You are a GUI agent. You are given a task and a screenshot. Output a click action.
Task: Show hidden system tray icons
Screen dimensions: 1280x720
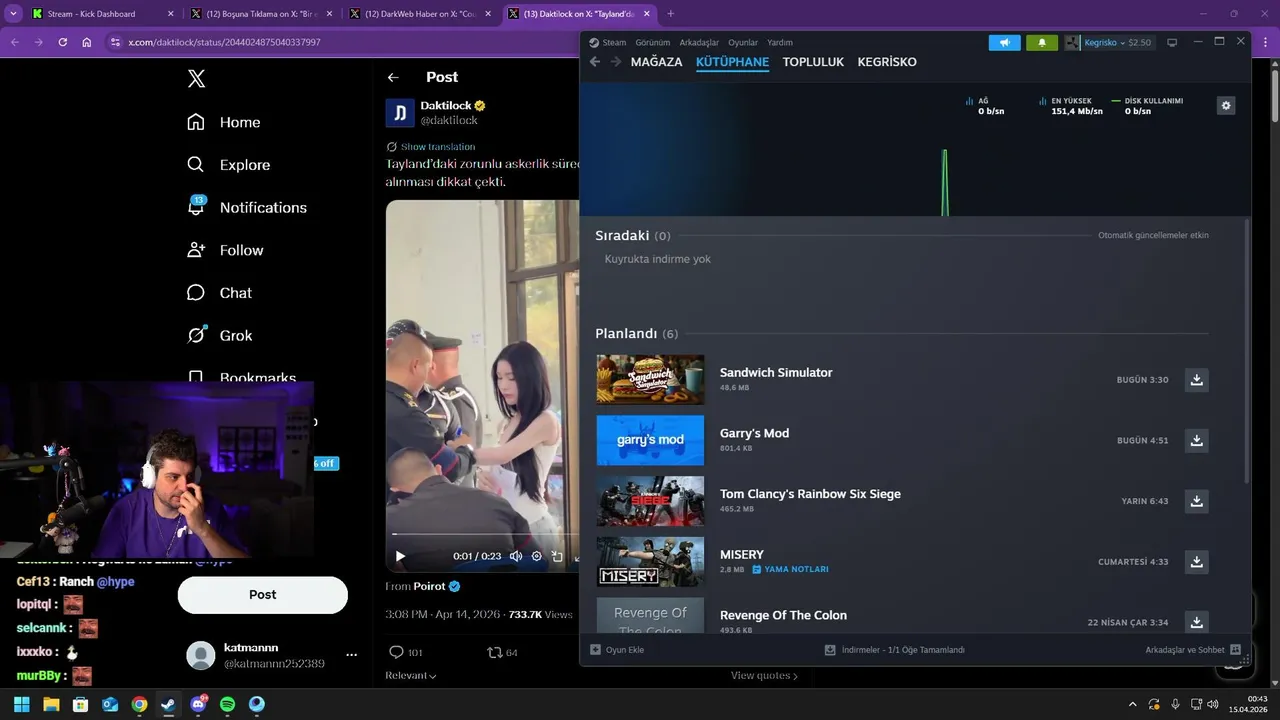[x=1132, y=704]
